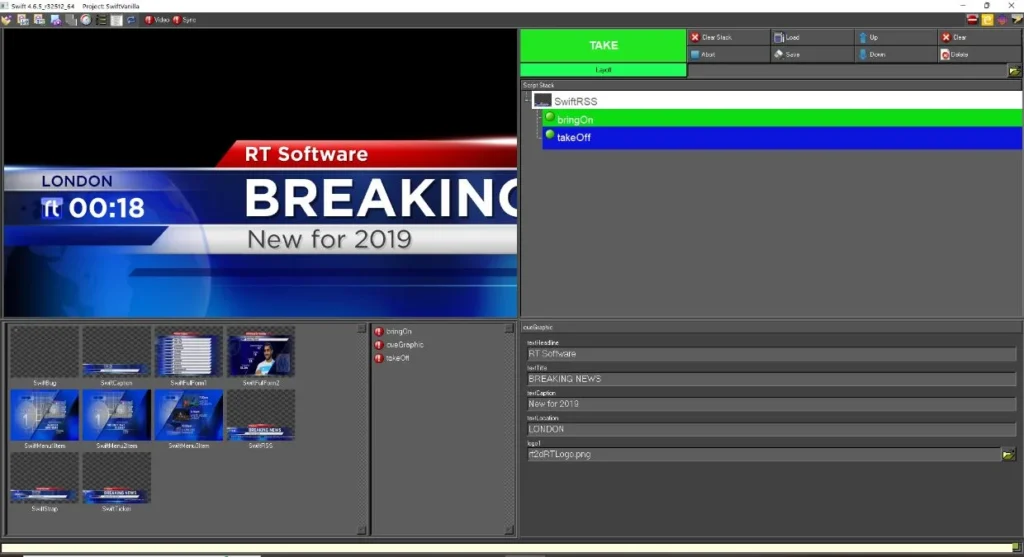This screenshot has height=557, width=1024.
Task: Select the SwiftRSS row in Script Stack
Action: [x=777, y=101]
